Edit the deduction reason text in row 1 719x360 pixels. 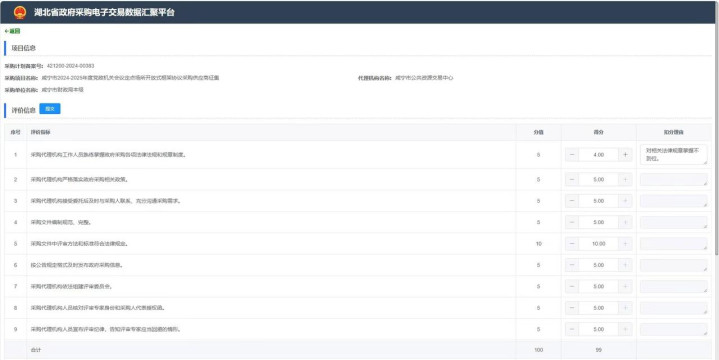[674, 155]
